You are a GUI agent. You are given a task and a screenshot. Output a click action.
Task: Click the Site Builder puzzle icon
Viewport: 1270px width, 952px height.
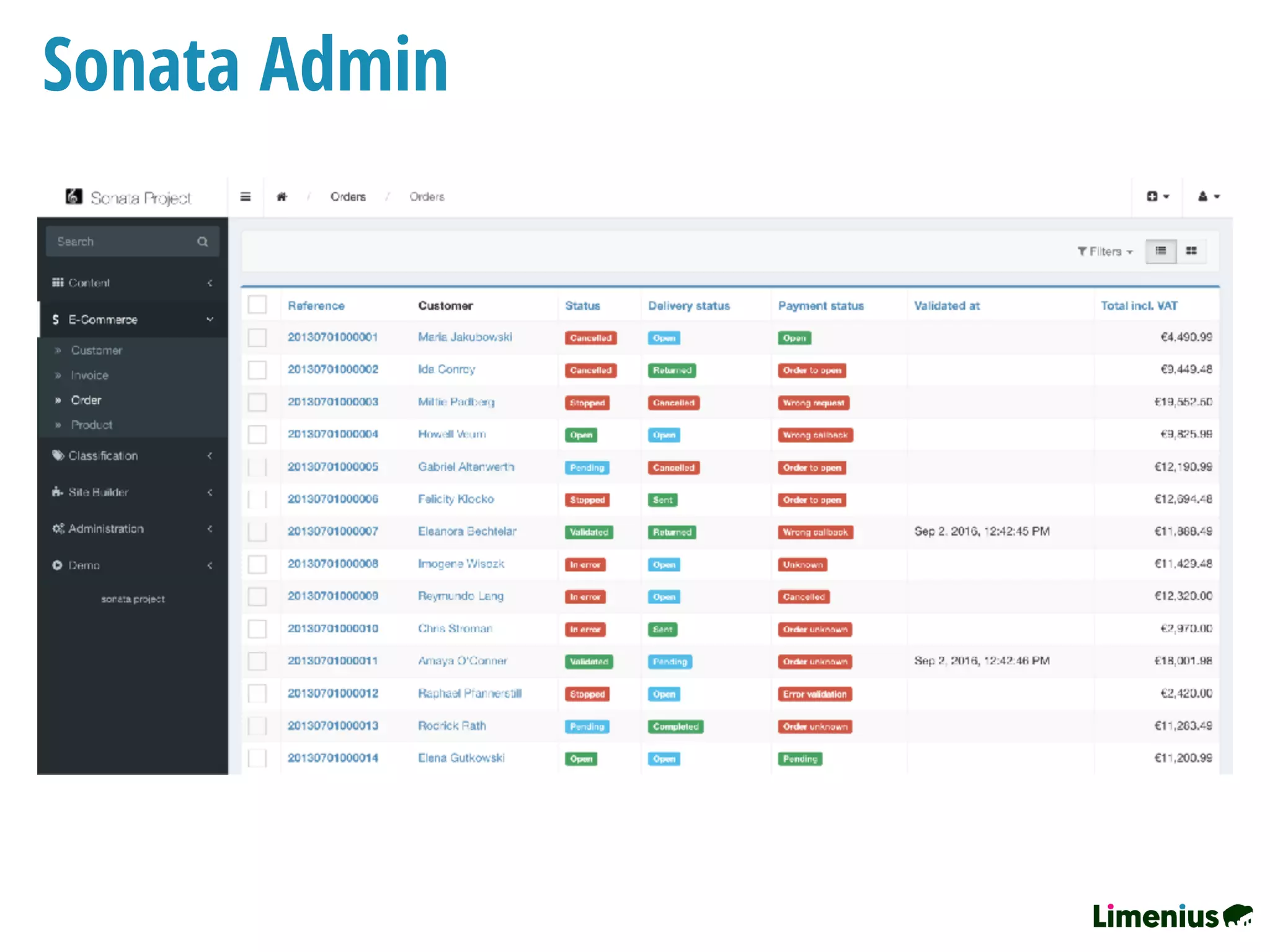(58, 491)
